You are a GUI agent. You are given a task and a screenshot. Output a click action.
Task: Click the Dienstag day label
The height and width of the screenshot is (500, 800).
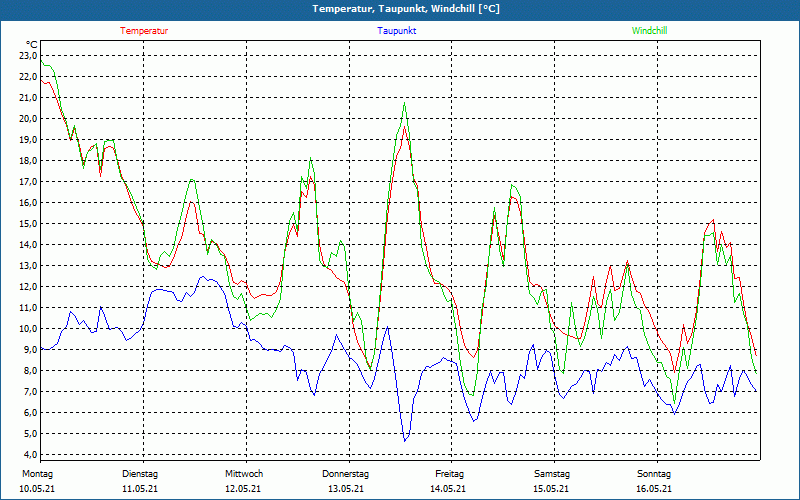coord(140,474)
